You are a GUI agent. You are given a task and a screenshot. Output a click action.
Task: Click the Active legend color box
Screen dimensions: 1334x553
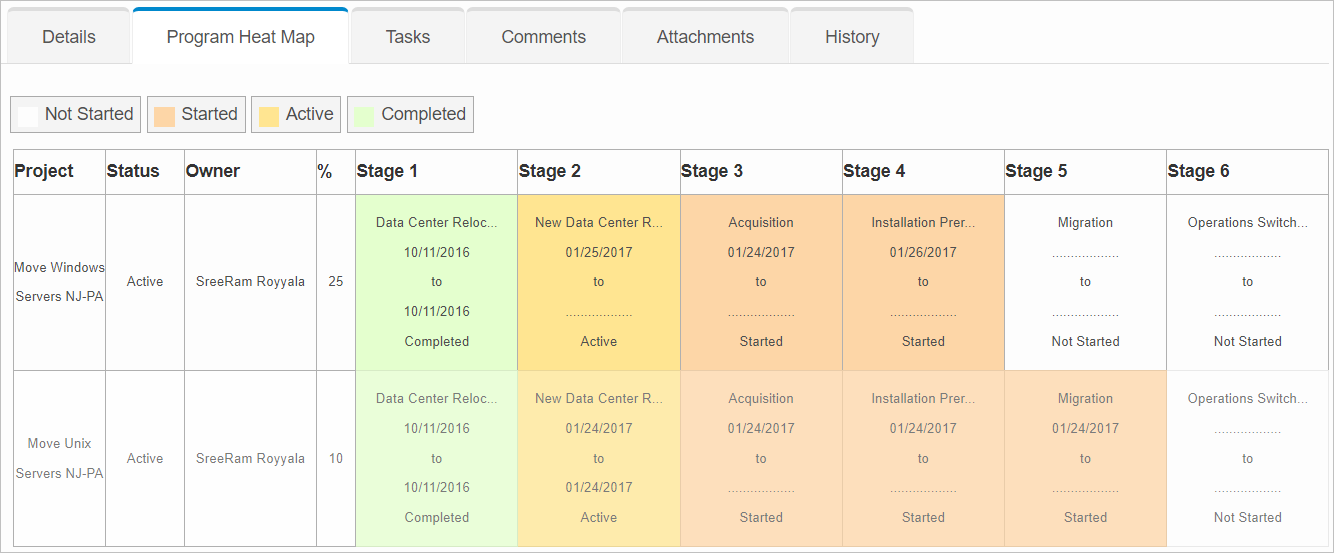[269, 115]
